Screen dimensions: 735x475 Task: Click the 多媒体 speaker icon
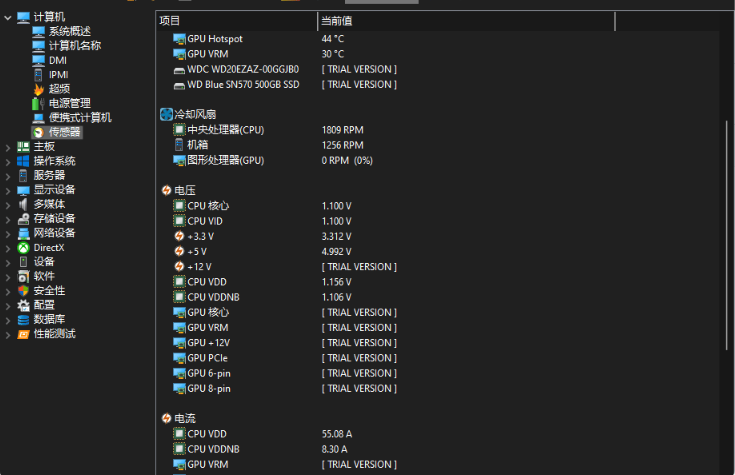(x=23, y=204)
